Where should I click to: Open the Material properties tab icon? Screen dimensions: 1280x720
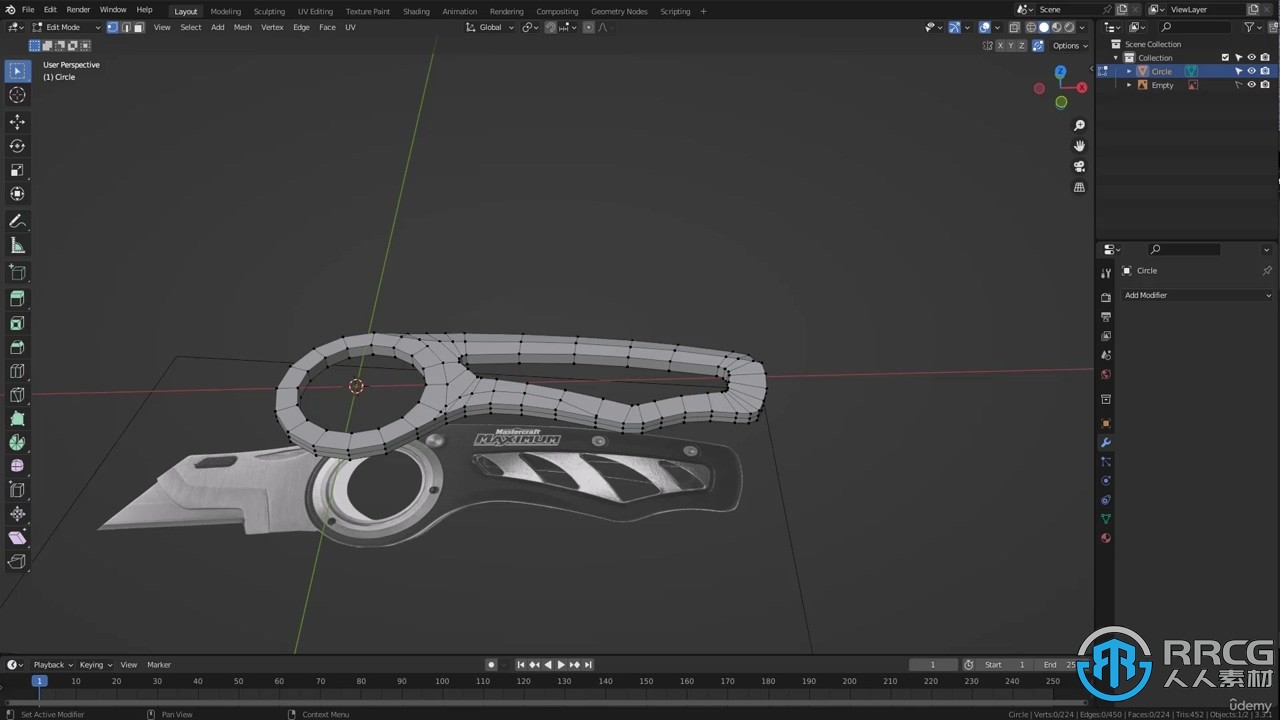[x=1106, y=538]
